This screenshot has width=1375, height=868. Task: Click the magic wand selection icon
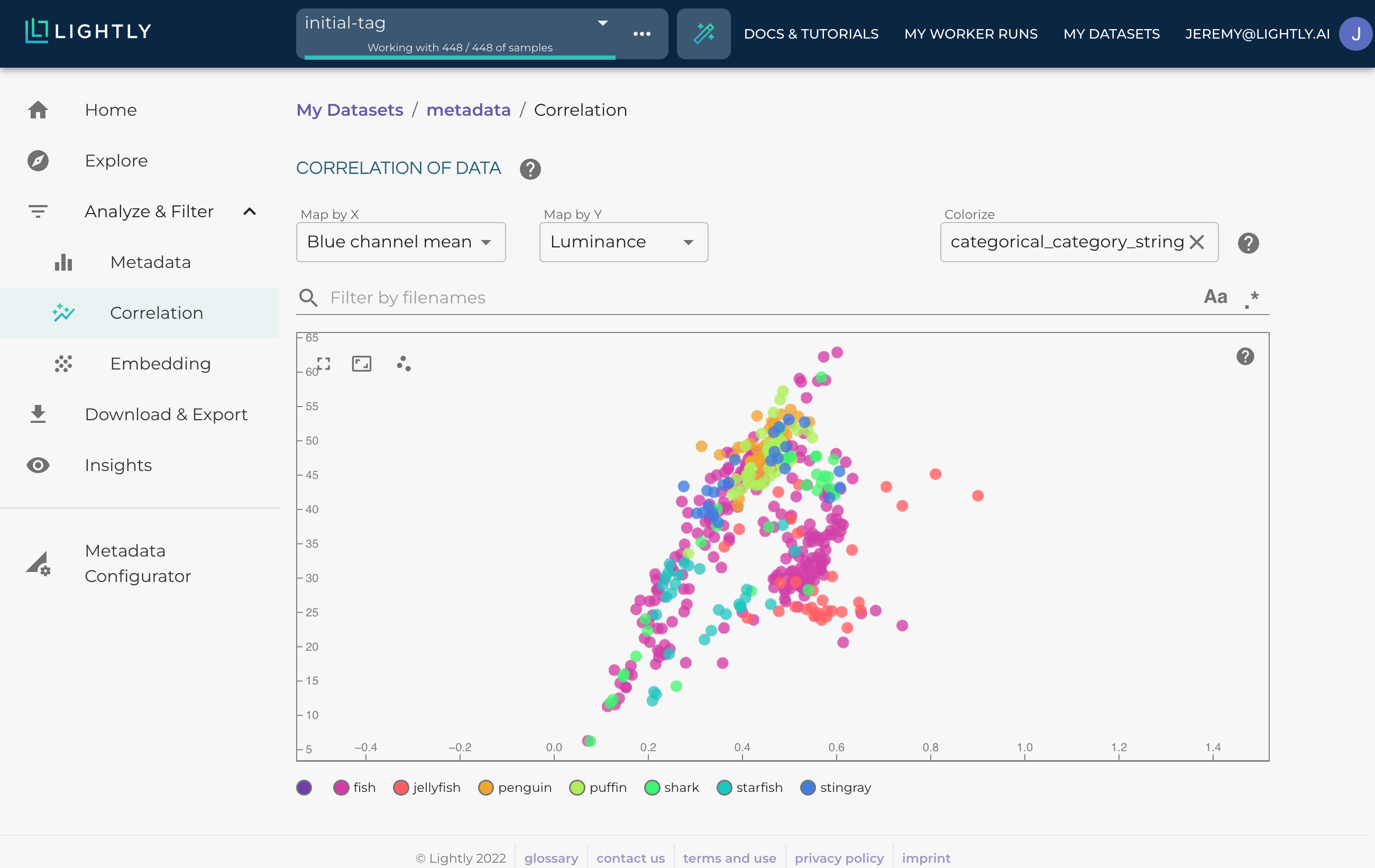pyautogui.click(x=703, y=34)
